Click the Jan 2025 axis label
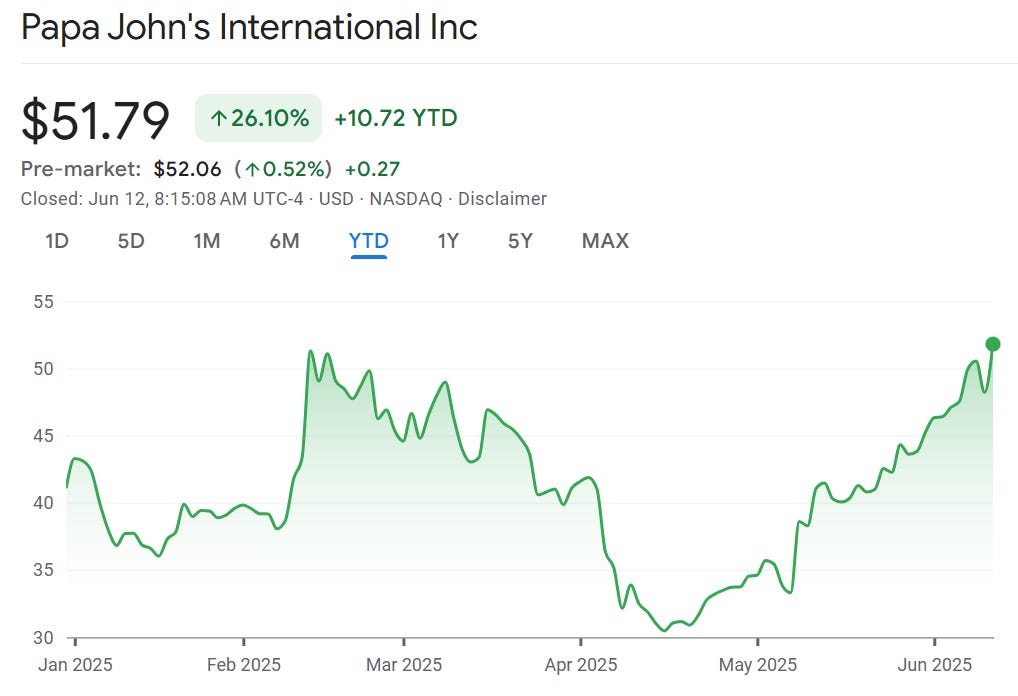 [75, 665]
